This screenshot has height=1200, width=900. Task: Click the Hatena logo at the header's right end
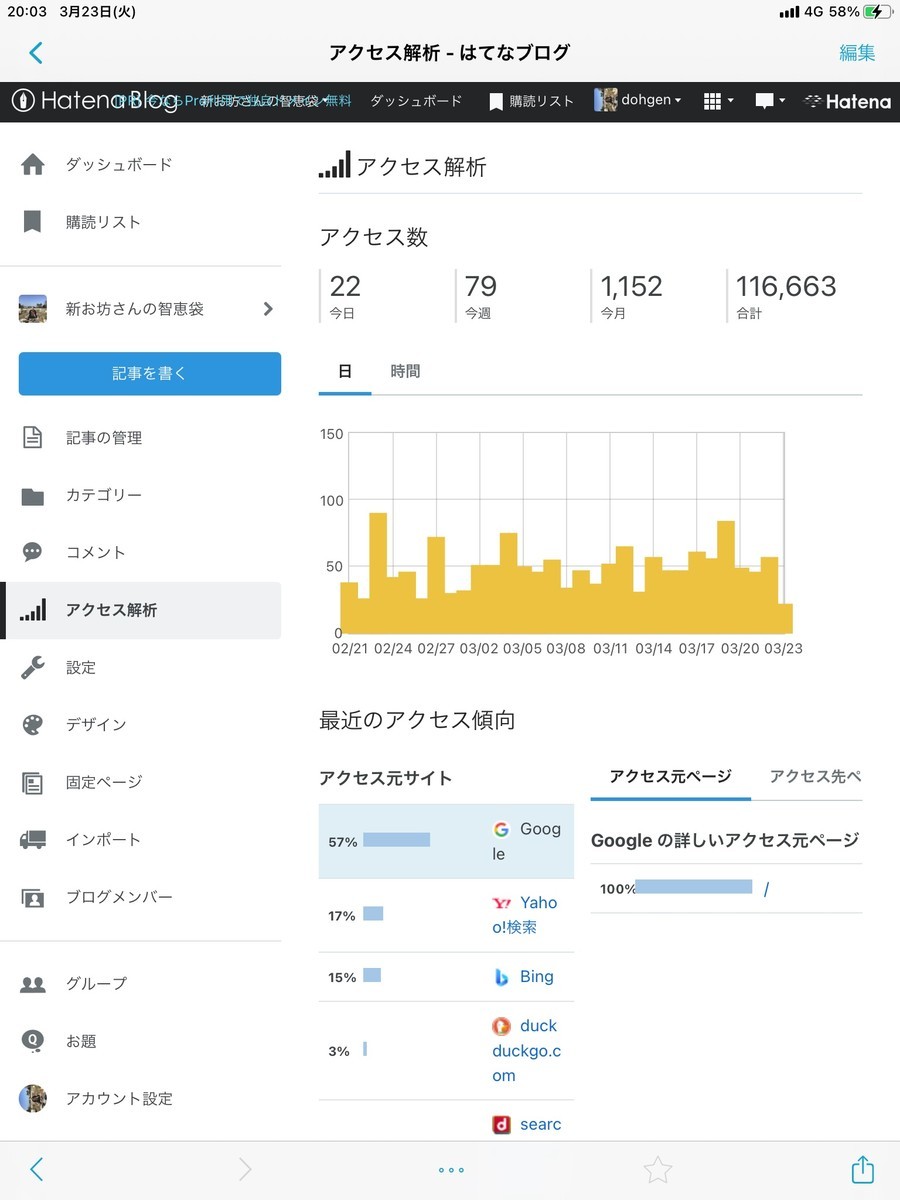[x=847, y=101]
